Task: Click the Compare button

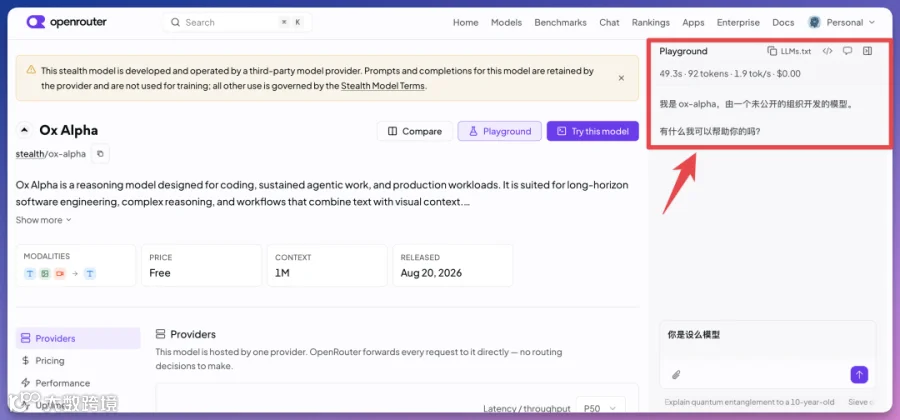Action: pos(414,131)
